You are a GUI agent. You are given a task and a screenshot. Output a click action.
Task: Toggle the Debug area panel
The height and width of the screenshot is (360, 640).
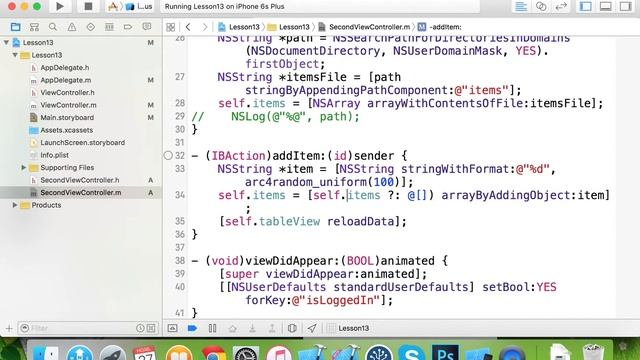(606, 6)
